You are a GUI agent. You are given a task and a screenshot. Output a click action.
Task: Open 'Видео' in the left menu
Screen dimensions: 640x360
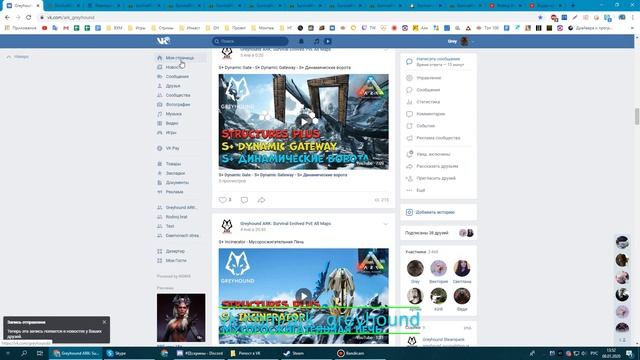coord(172,123)
